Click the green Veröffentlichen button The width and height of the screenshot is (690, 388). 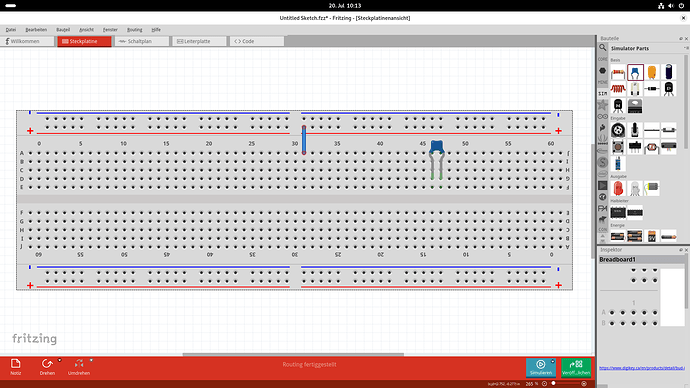[x=576, y=368]
